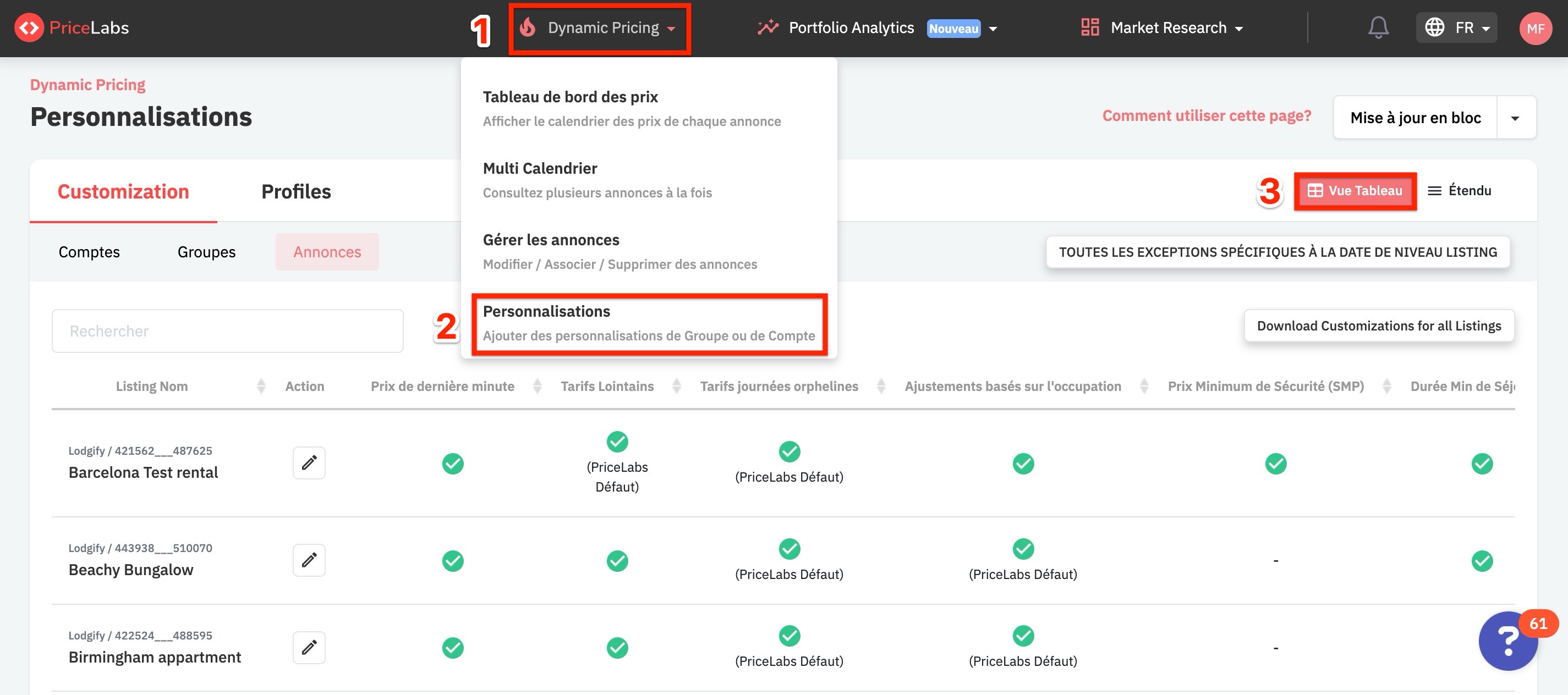Sort by Ajustements basés sur l'occupation arrows

pyautogui.click(x=1144, y=386)
